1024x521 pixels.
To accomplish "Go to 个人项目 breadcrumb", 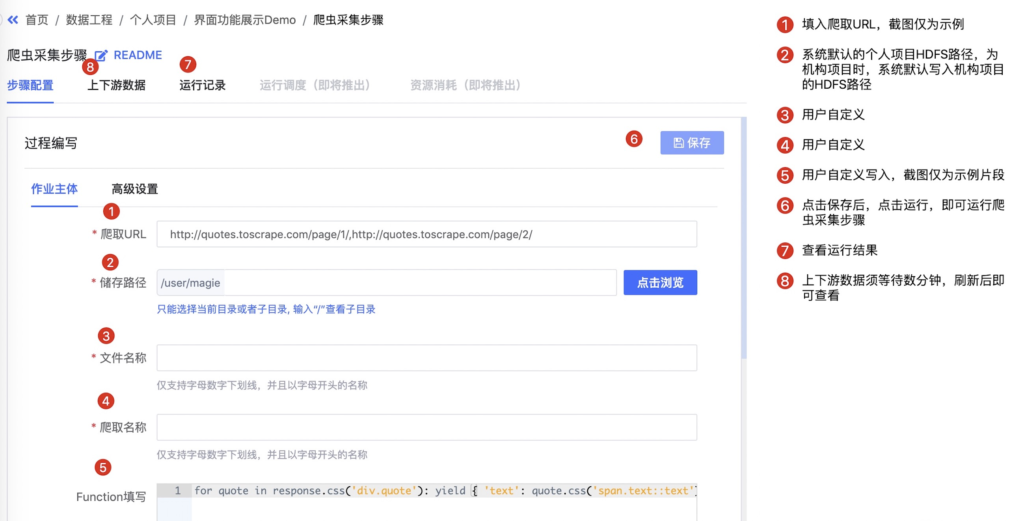I will click(153, 20).
